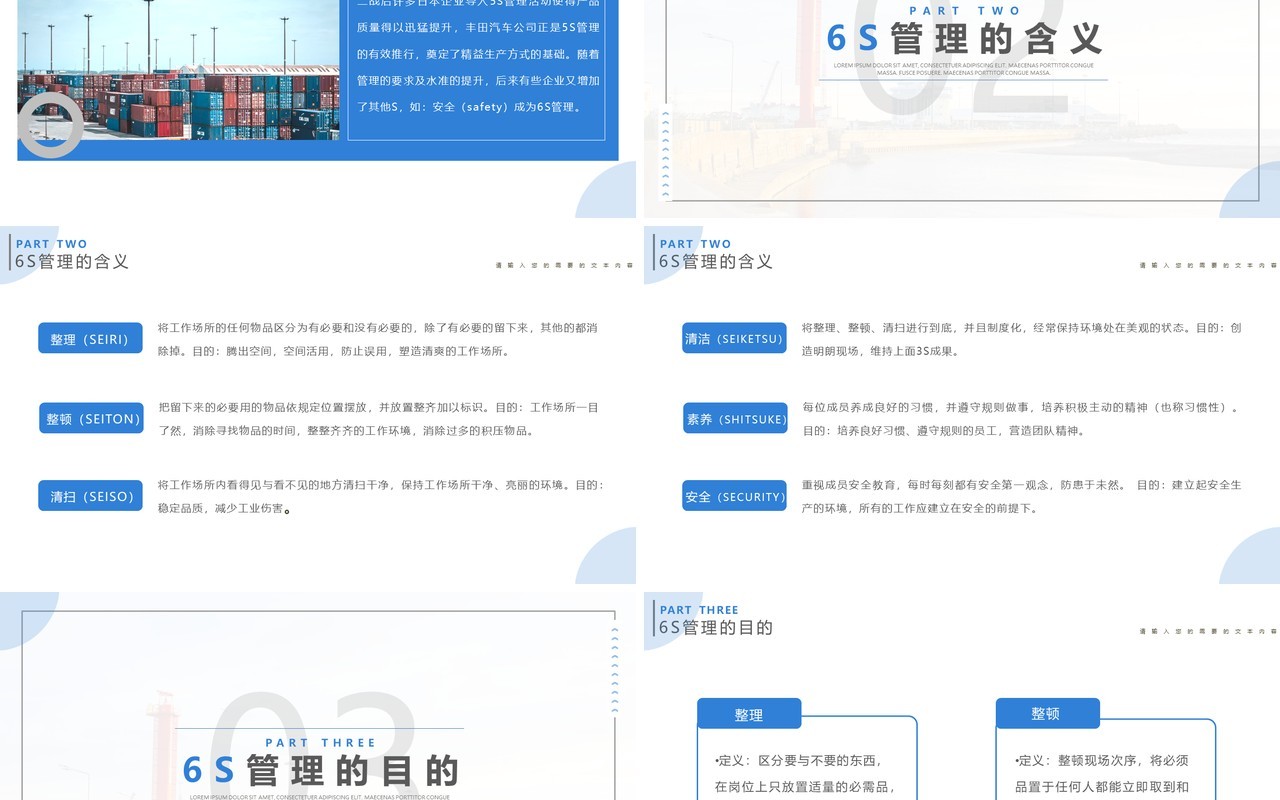Click the 整理（SEIRI）blue label
Viewport: 1280px width, 800px height.
[90, 338]
